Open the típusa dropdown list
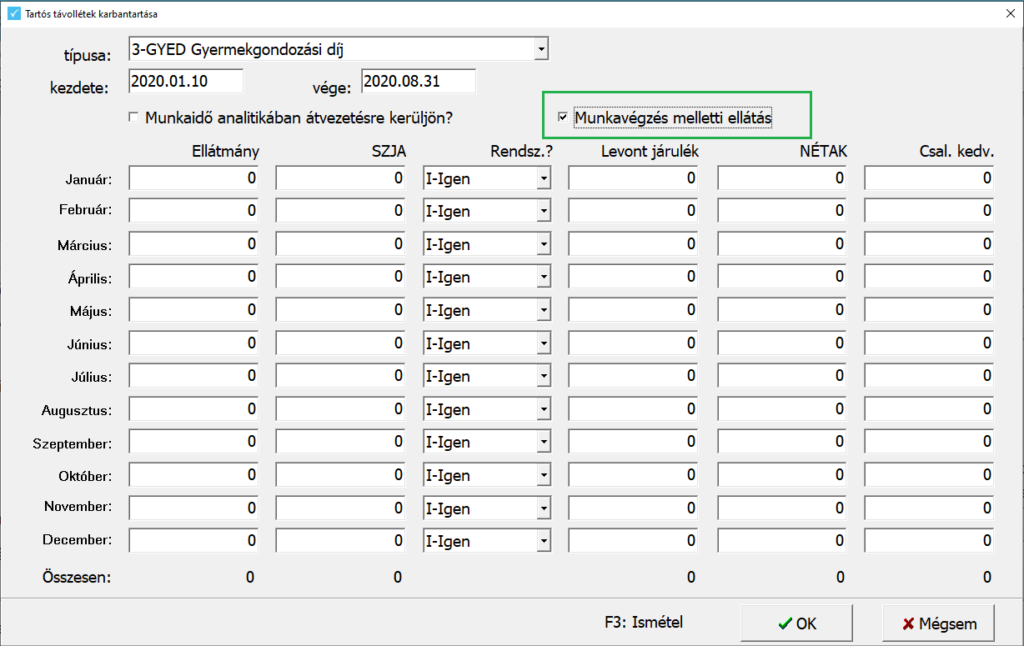 pyautogui.click(x=541, y=48)
